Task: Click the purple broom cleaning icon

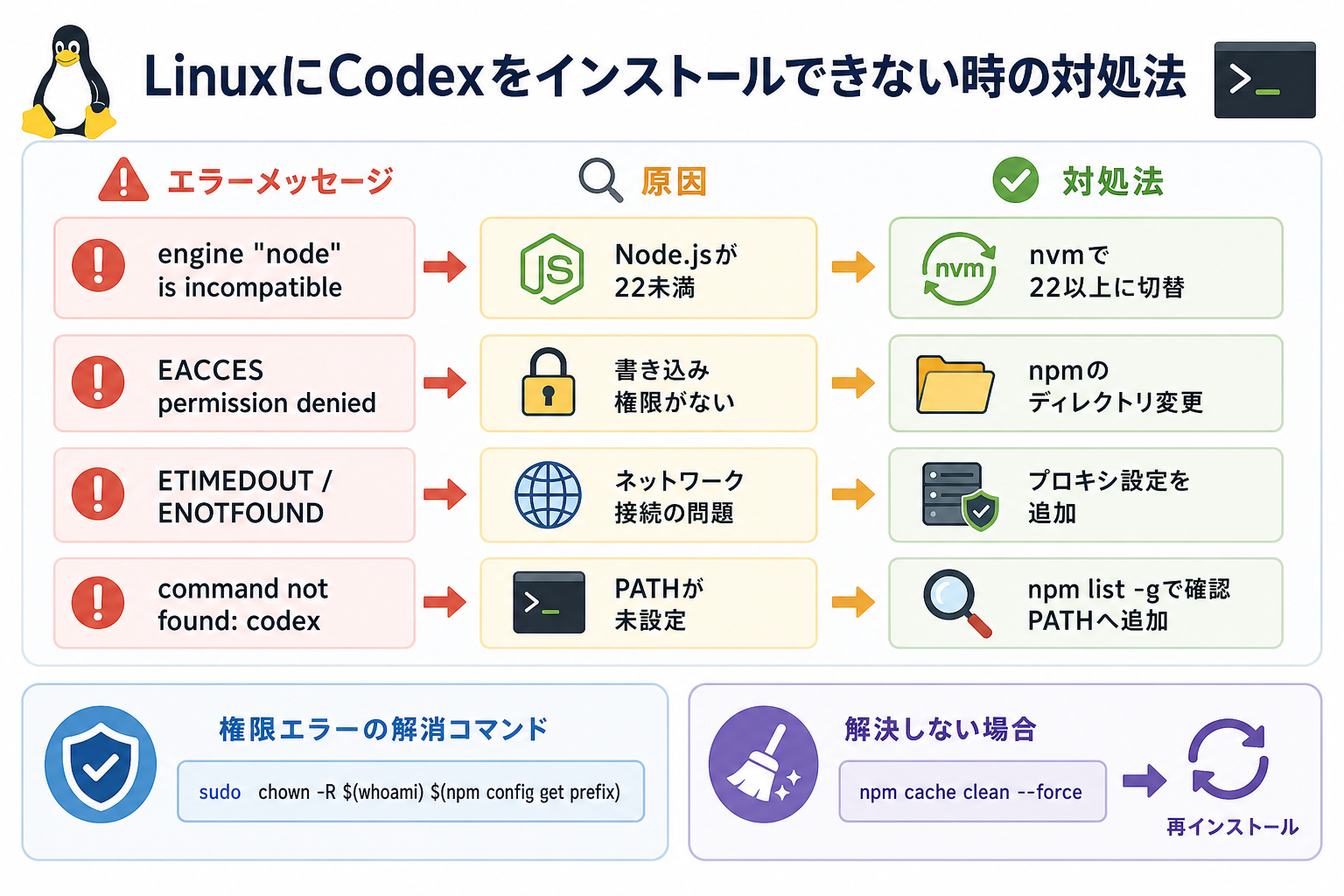Action: 763,764
